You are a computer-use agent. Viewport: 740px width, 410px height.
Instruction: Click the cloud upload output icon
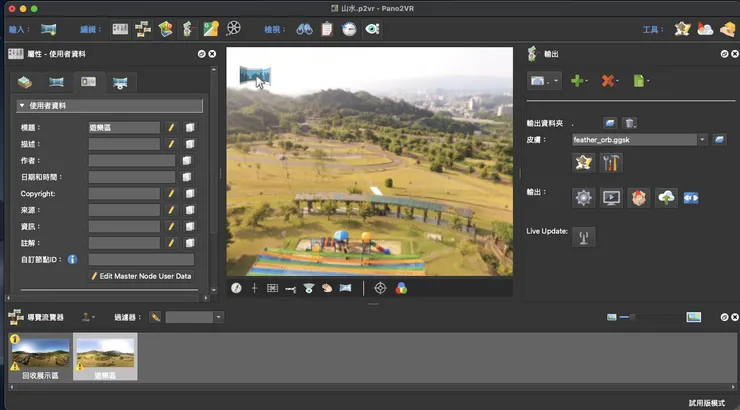666,198
